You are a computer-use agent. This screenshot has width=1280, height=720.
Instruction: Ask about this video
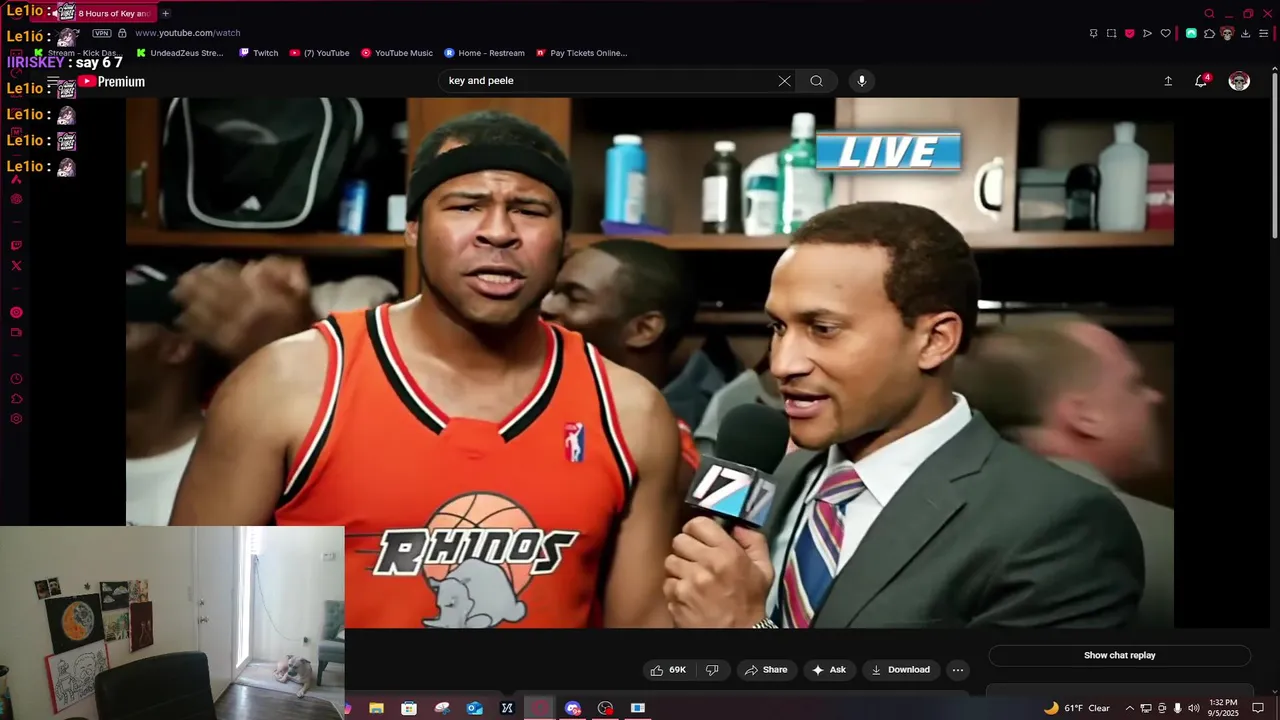click(x=829, y=670)
